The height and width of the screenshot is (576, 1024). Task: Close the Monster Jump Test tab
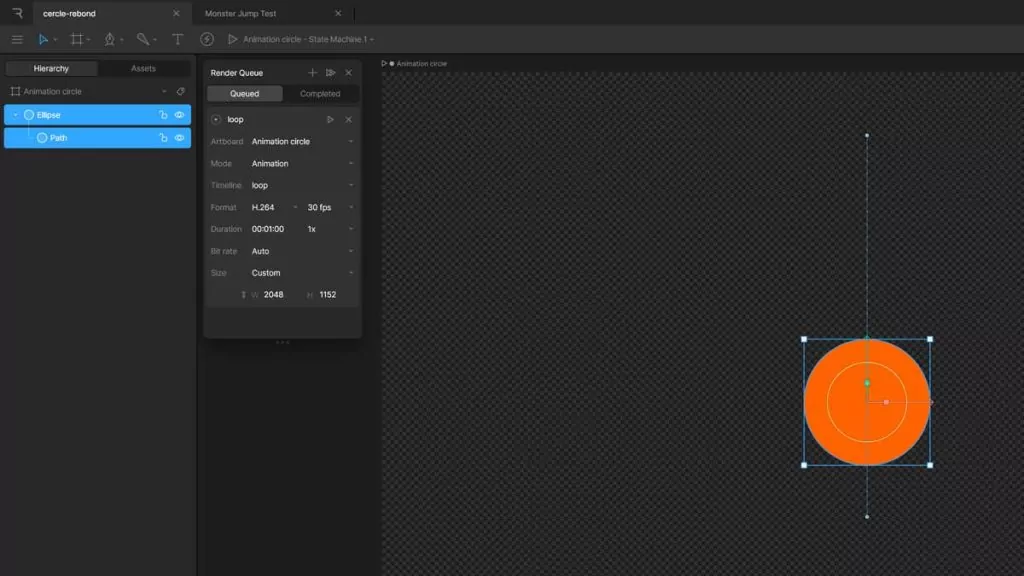tap(338, 13)
